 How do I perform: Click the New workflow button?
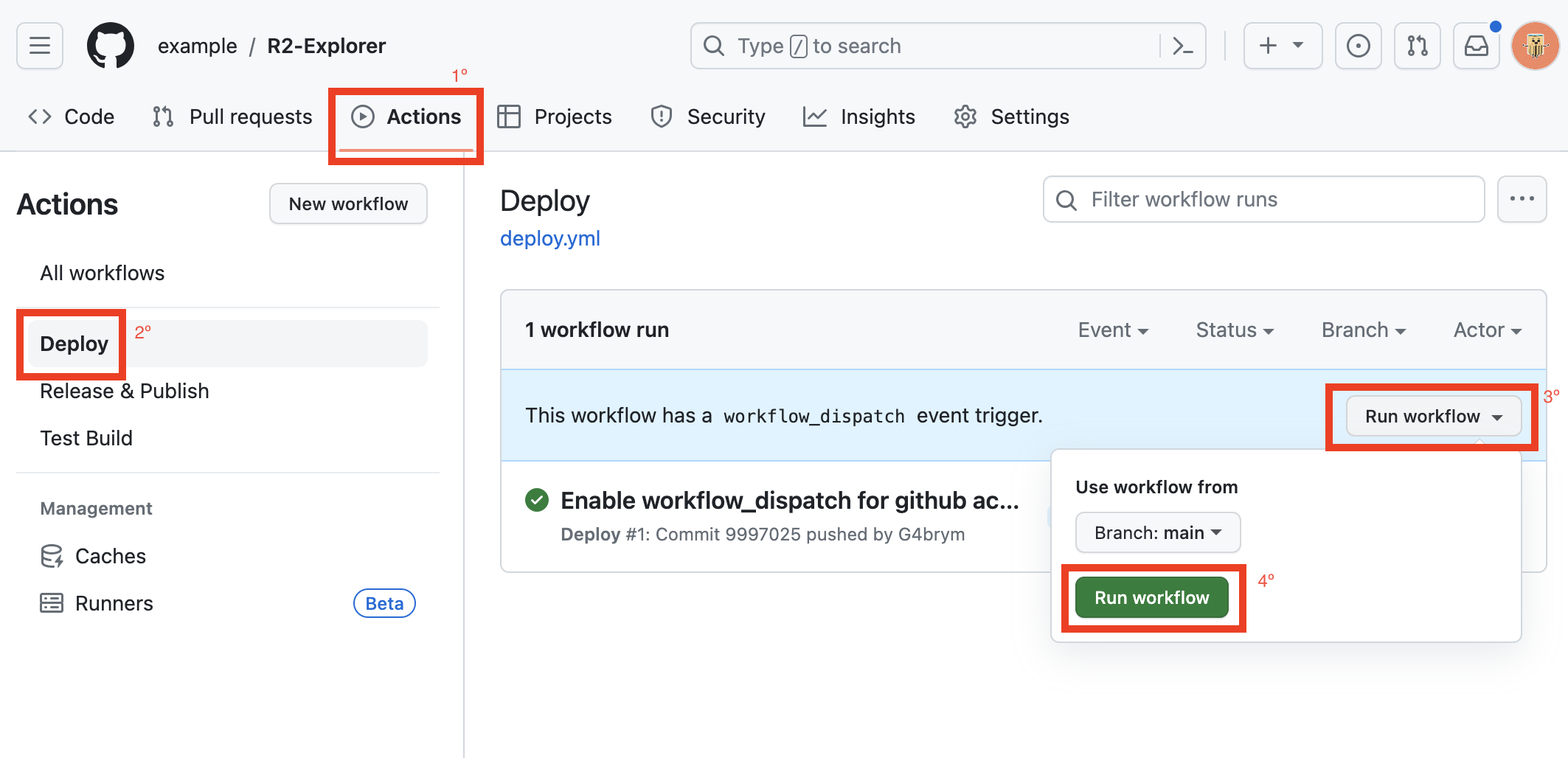pyautogui.click(x=348, y=204)
